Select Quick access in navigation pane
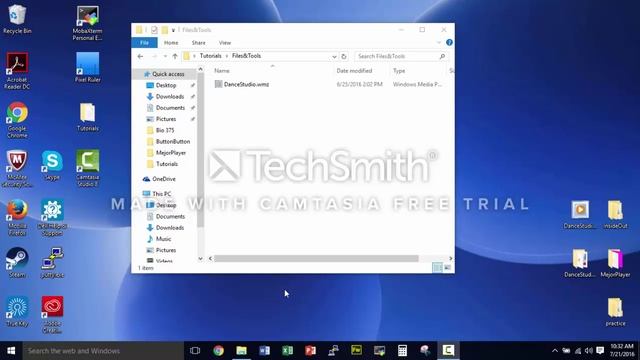The image size is (640, 360). pos(164,74)
